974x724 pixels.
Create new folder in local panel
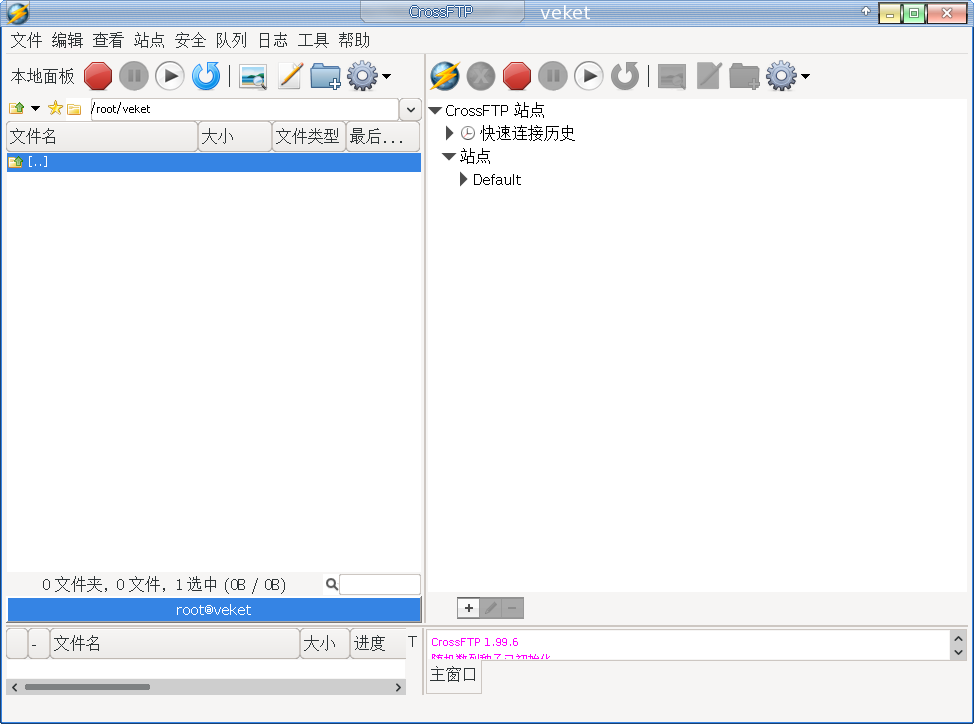[x=325, y=76]
